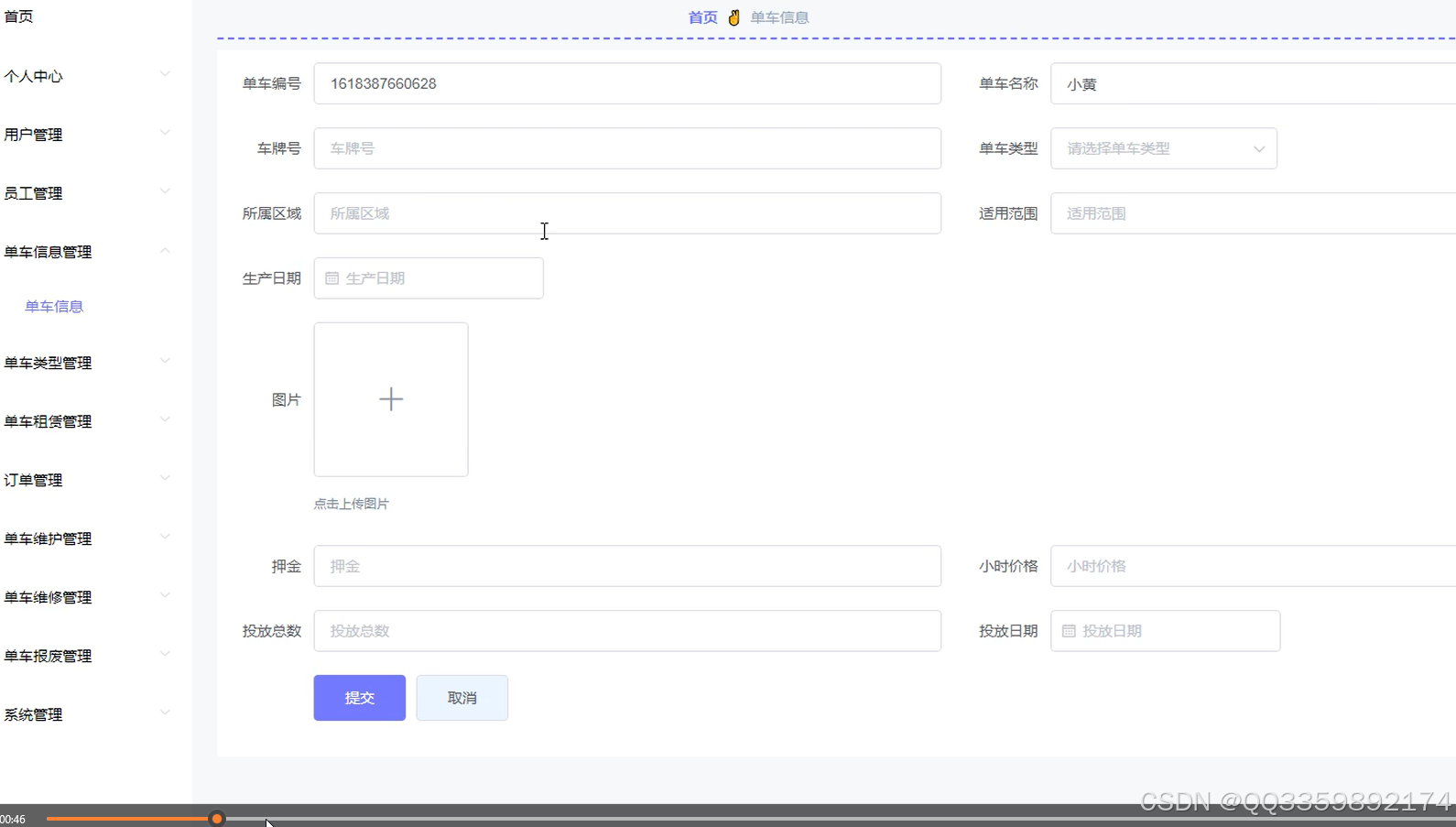Open 系统管理 sidebar menu
Screen dimensions: 1456x827
(x=34, y=714)
